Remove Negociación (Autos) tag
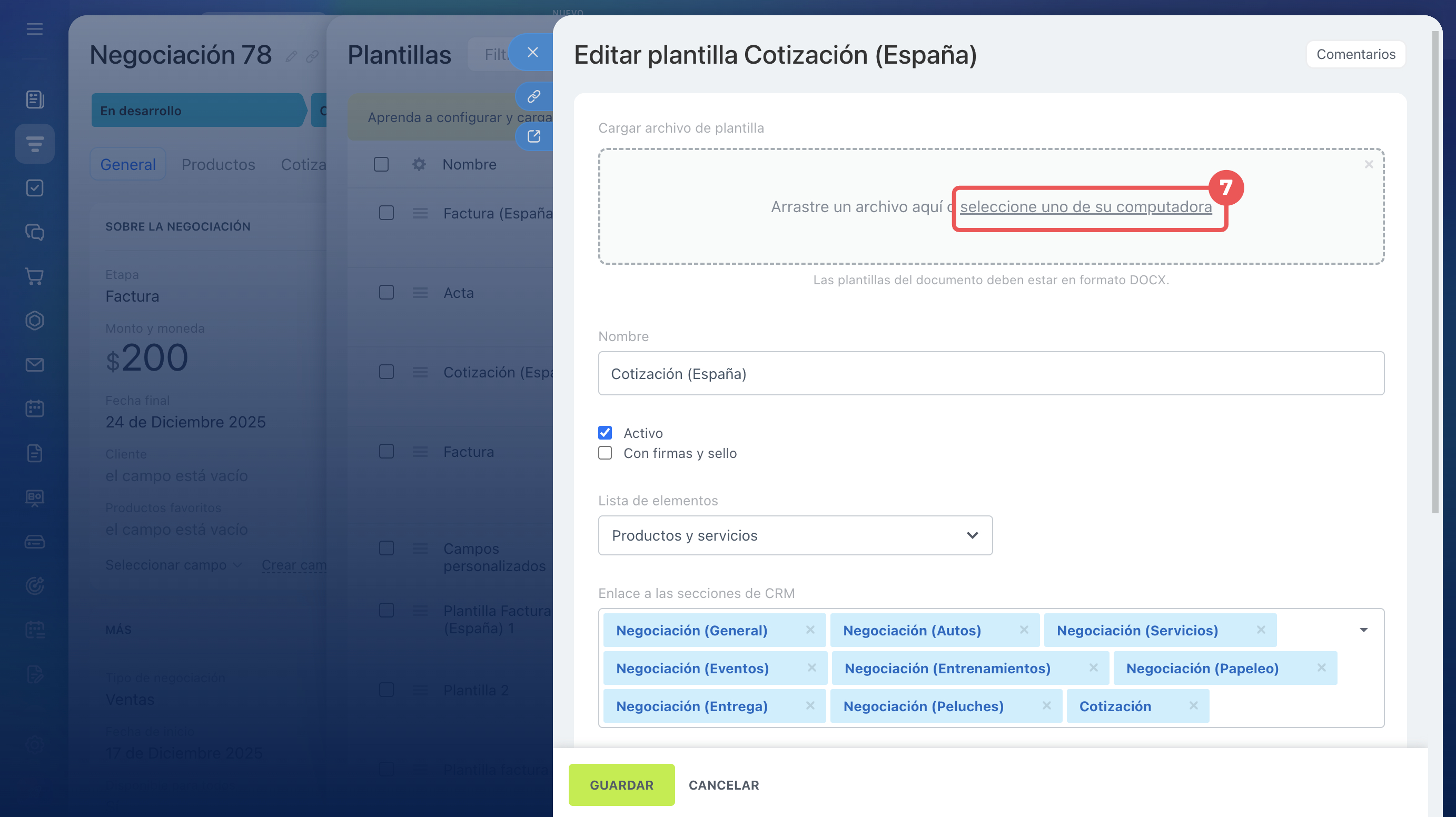 [x=1024, y=630]
